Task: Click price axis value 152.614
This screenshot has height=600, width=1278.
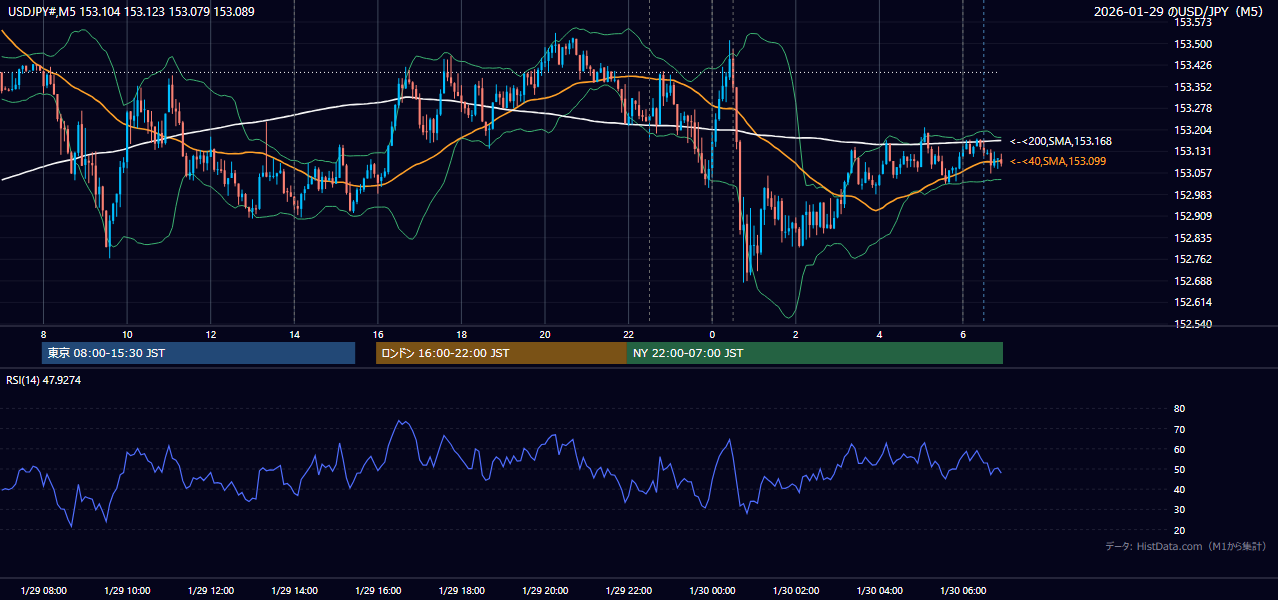Action: coord(1192,302)
